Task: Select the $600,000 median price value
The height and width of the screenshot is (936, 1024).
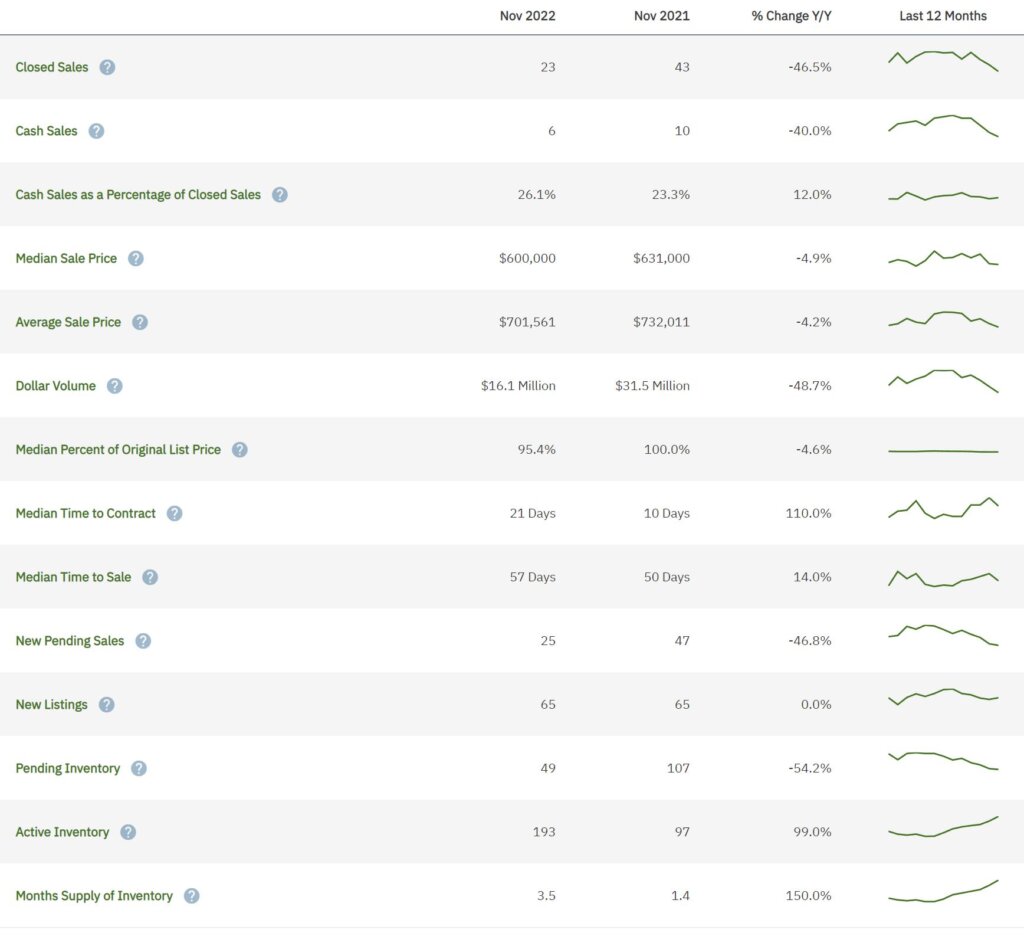Action: (527, 259)
